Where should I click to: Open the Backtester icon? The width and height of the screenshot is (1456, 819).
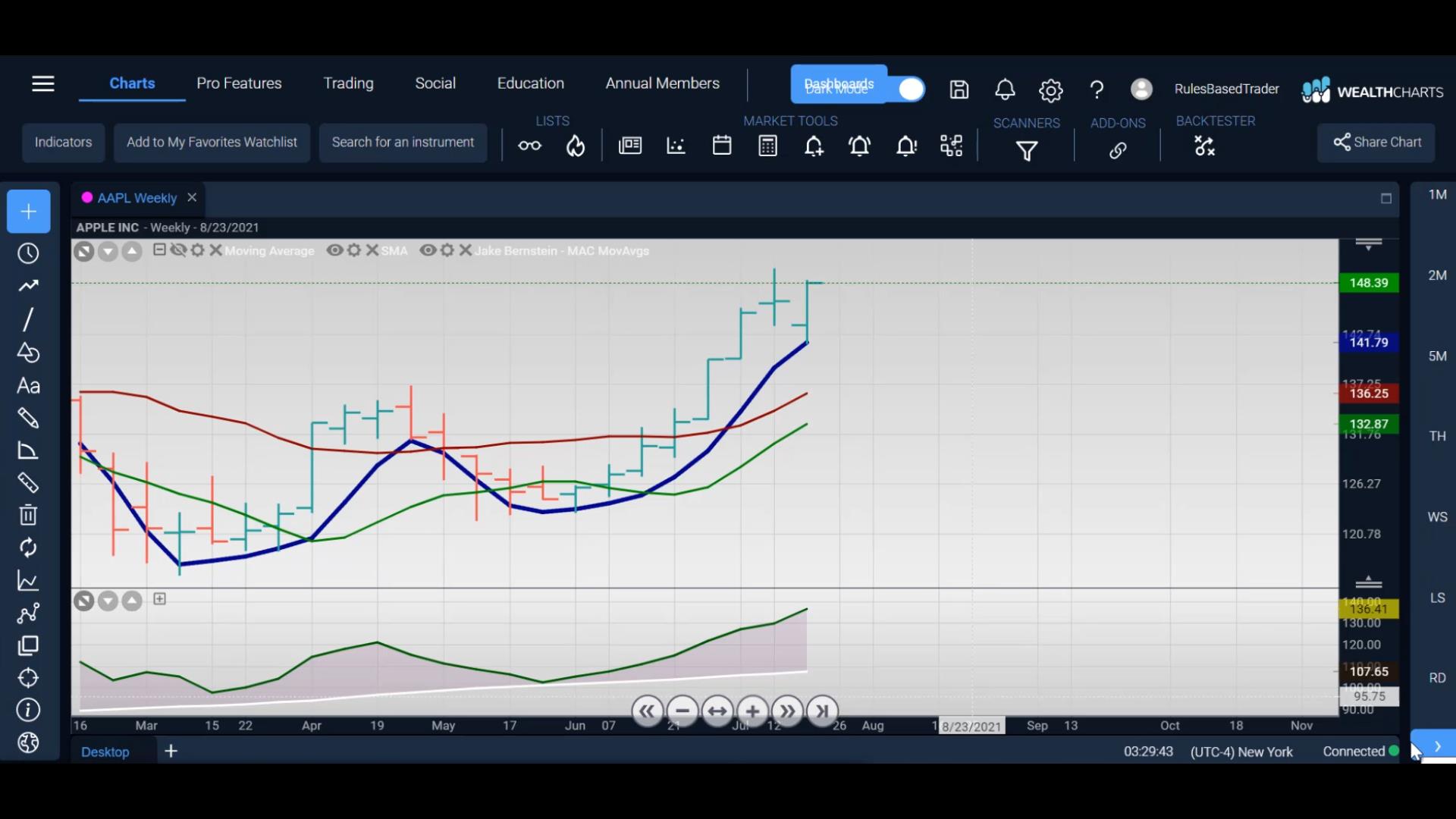click(x=1204, y=146)
